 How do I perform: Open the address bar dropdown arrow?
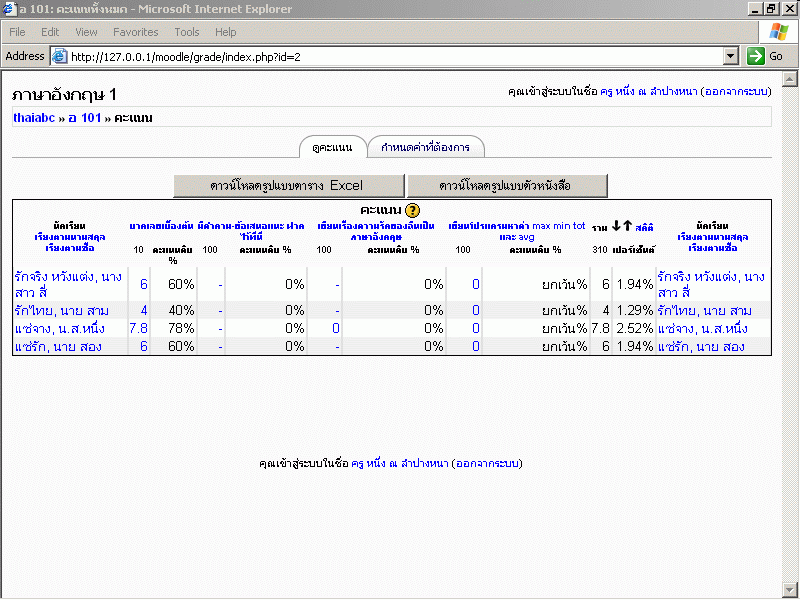(730, 56)
